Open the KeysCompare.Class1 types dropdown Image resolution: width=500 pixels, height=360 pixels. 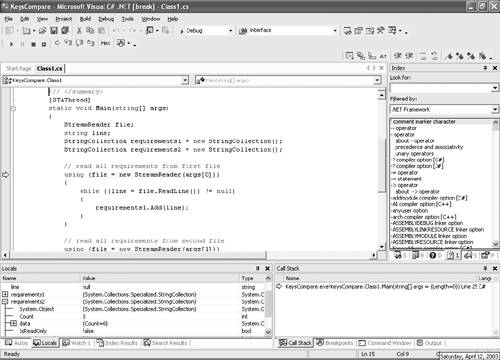coord(185,80)
